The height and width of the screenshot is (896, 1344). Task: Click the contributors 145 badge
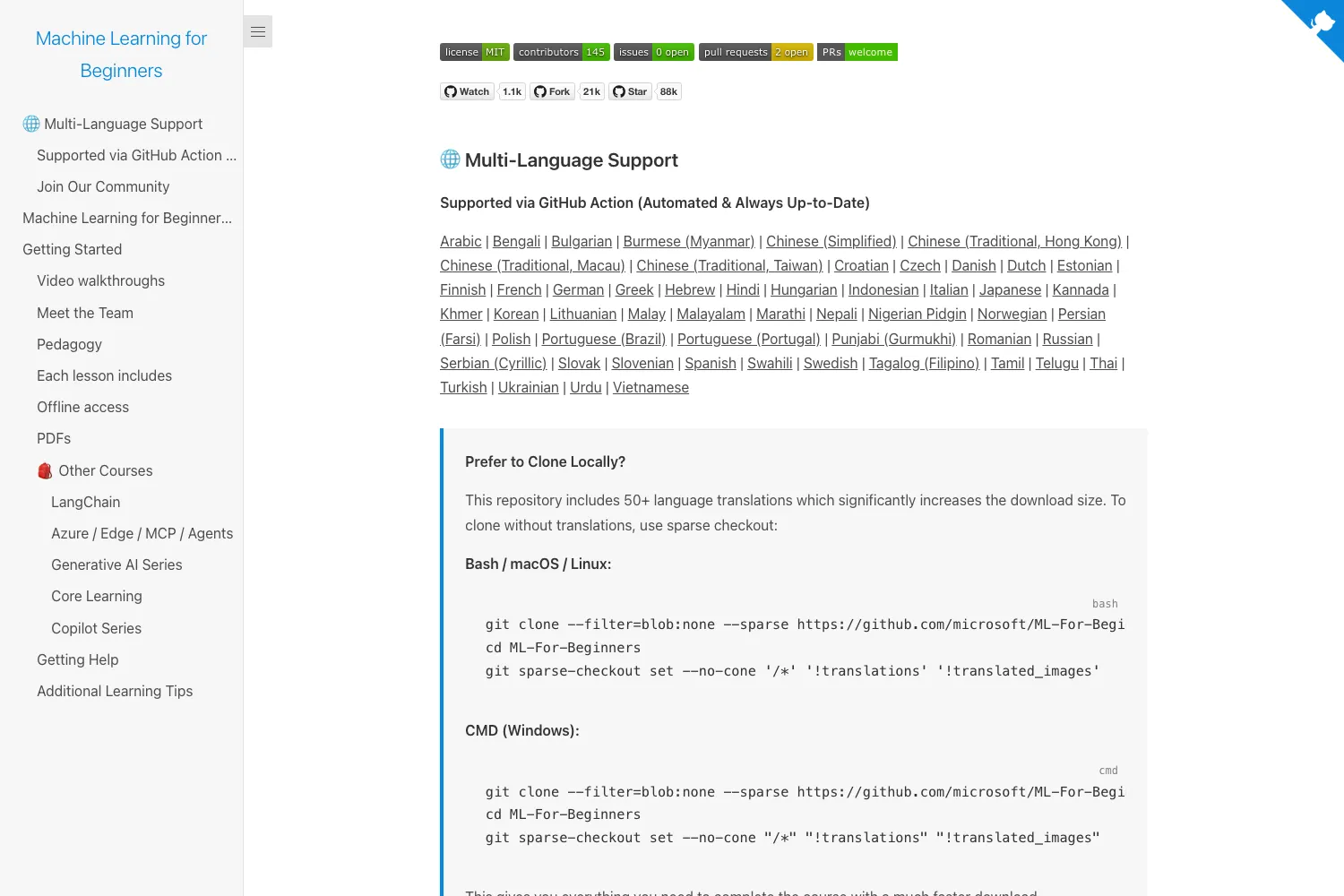coord(562,52)
